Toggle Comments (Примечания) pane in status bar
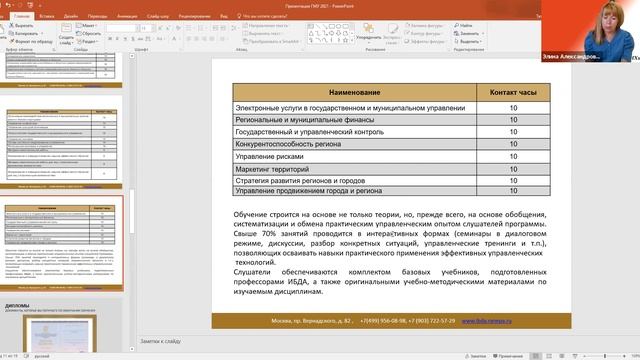Image resolution: width=640 pixels, height=360 pixels. pyautogui.click(x=508, y=356)
